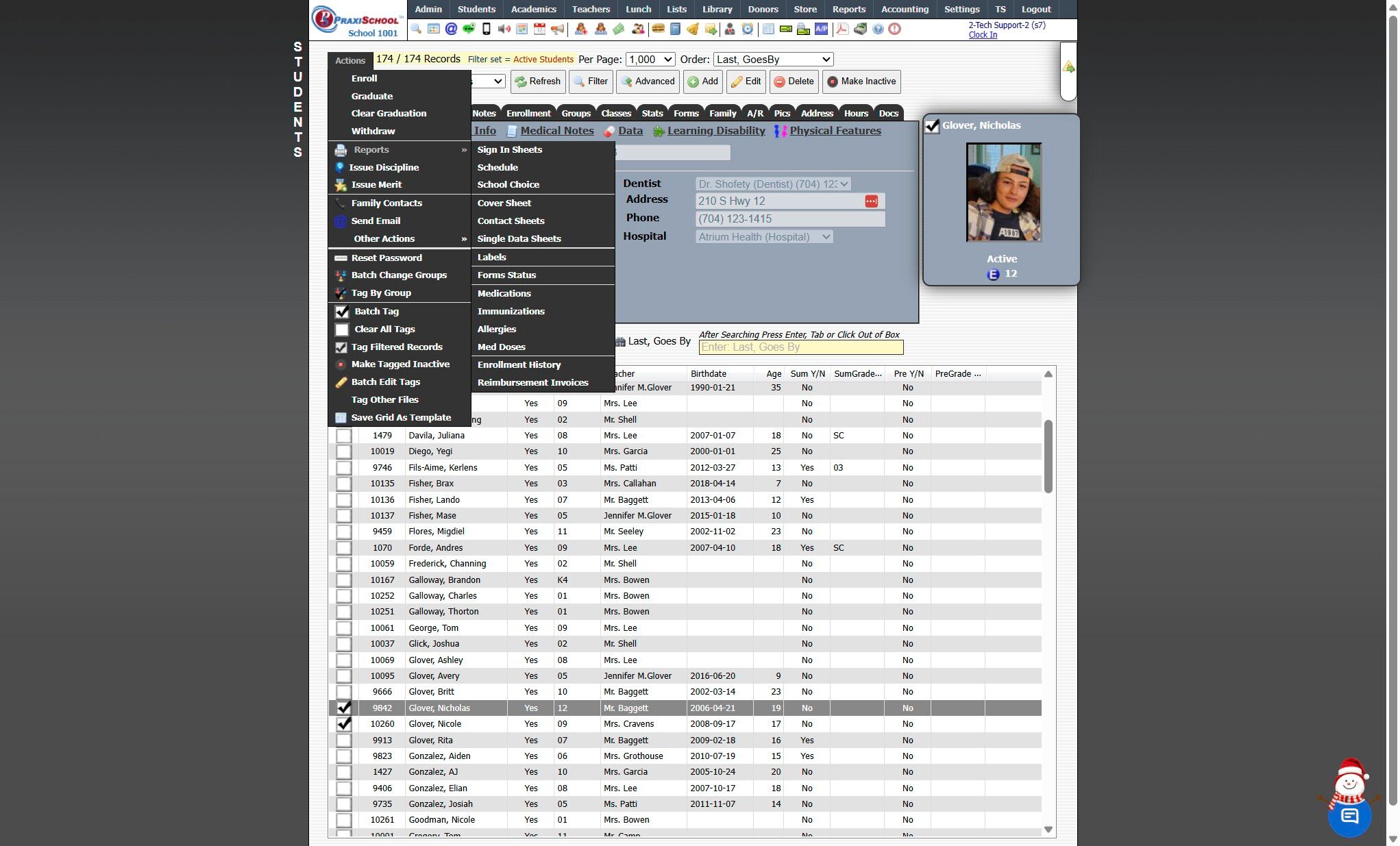Click the PDF document toolbar icon
1400x846 pixels.
tap(842, 29)
